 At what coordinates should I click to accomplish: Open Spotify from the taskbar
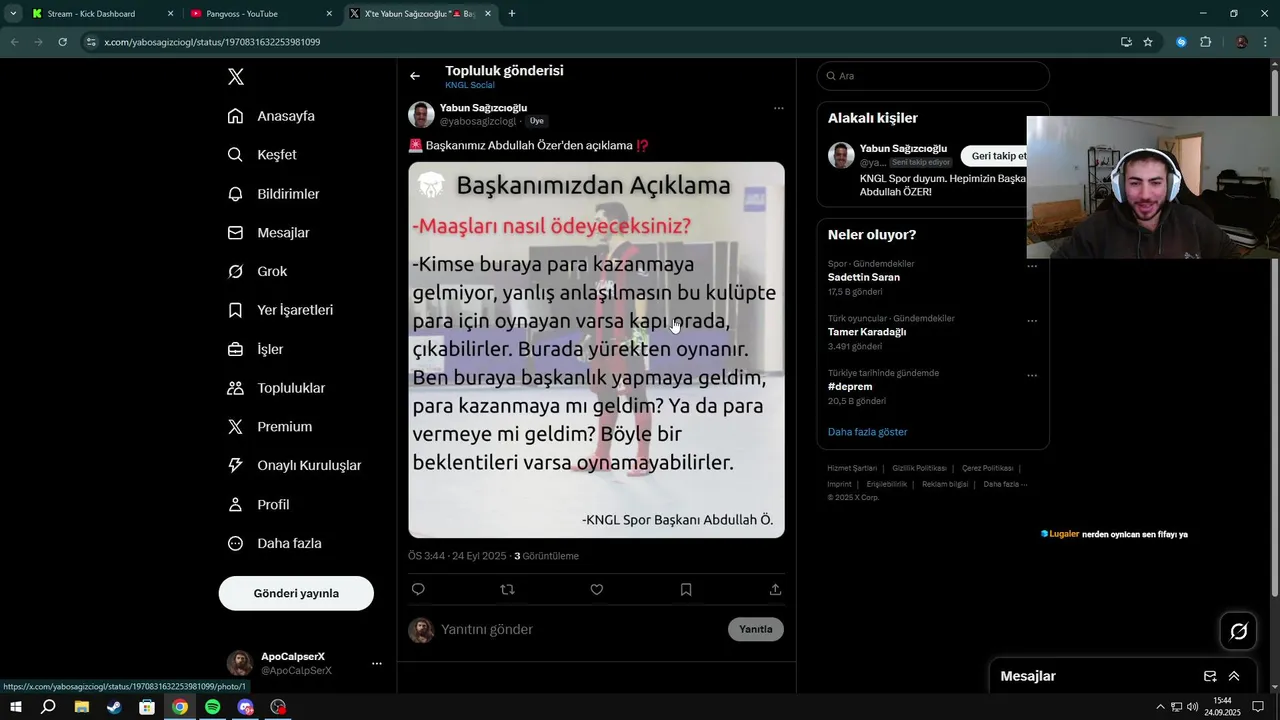point(213,707)
